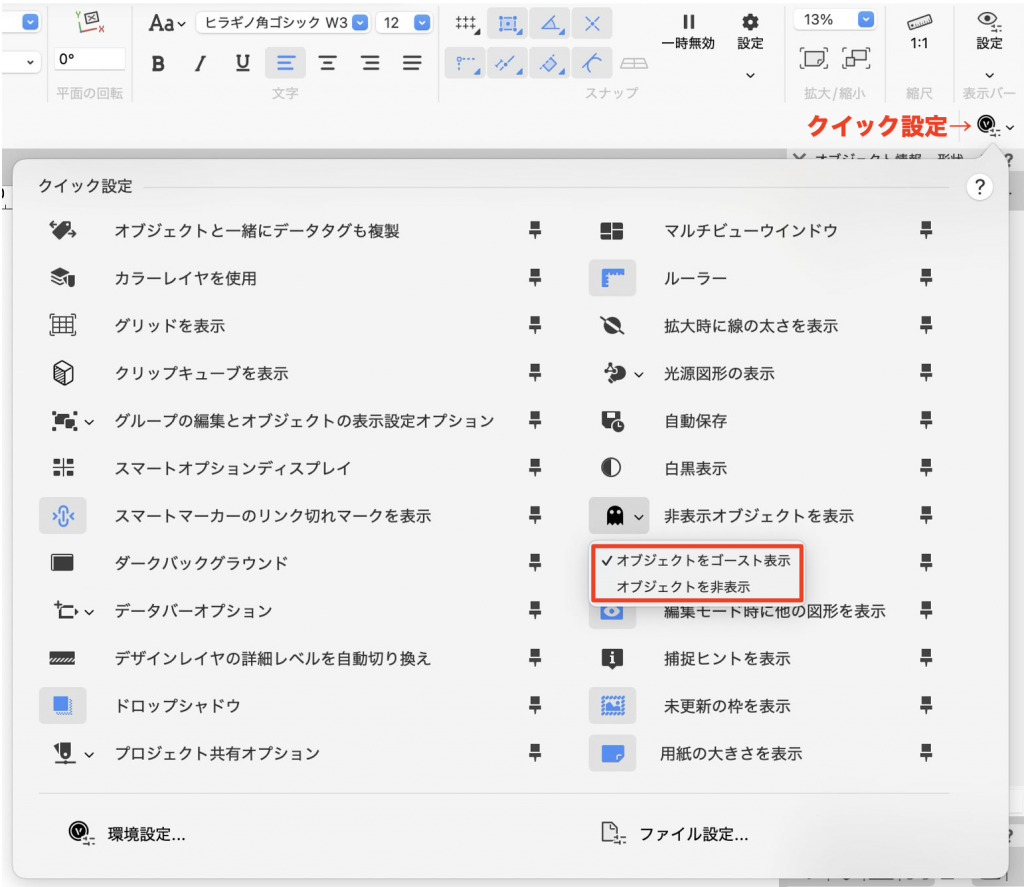Toggle the pin for ドロップシャドウ
Screen dimensions: 1024x887
click(x=535, y=705)
